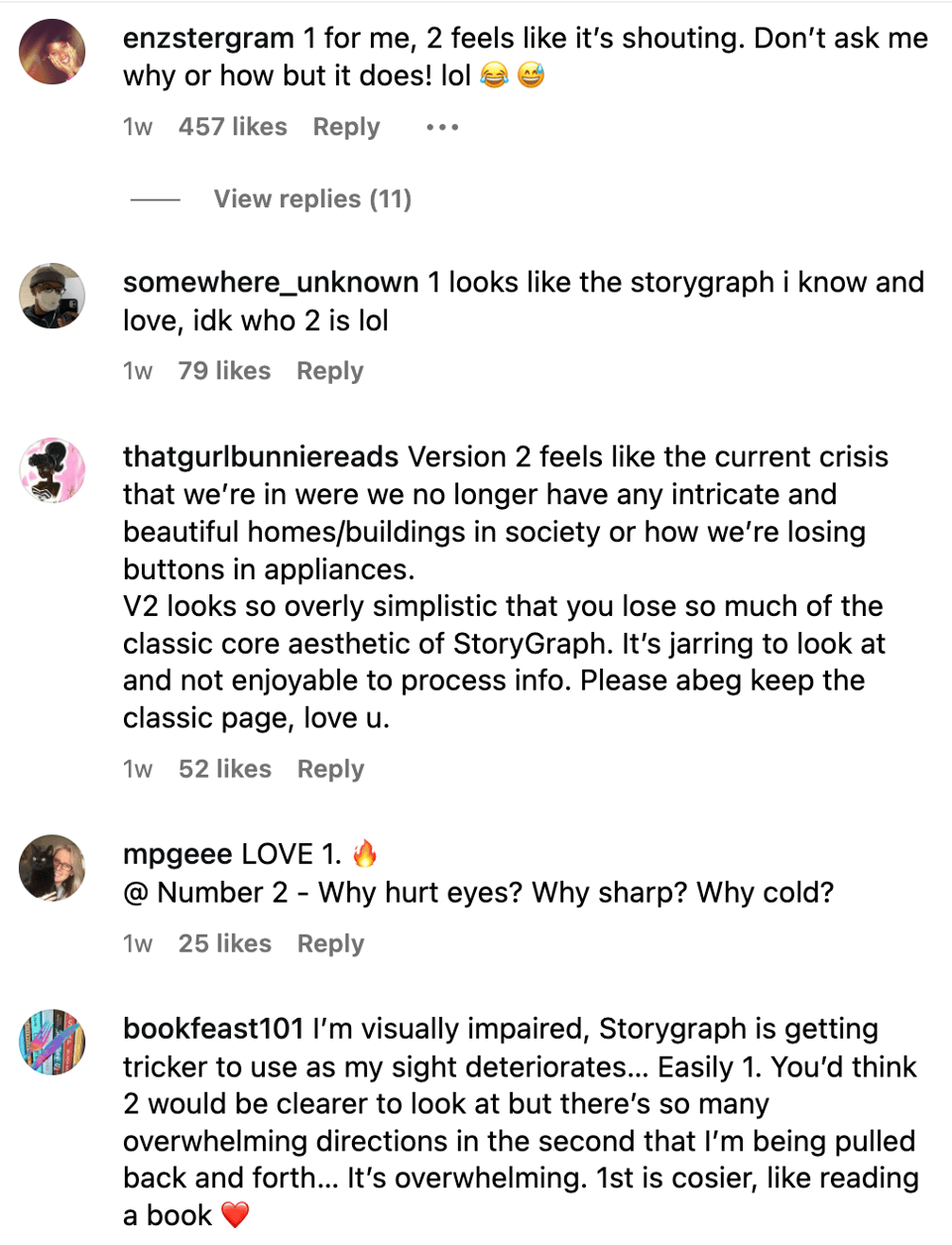Reply to somewhere_unknown's comment
952x1245 pixels.
point(329,370)
